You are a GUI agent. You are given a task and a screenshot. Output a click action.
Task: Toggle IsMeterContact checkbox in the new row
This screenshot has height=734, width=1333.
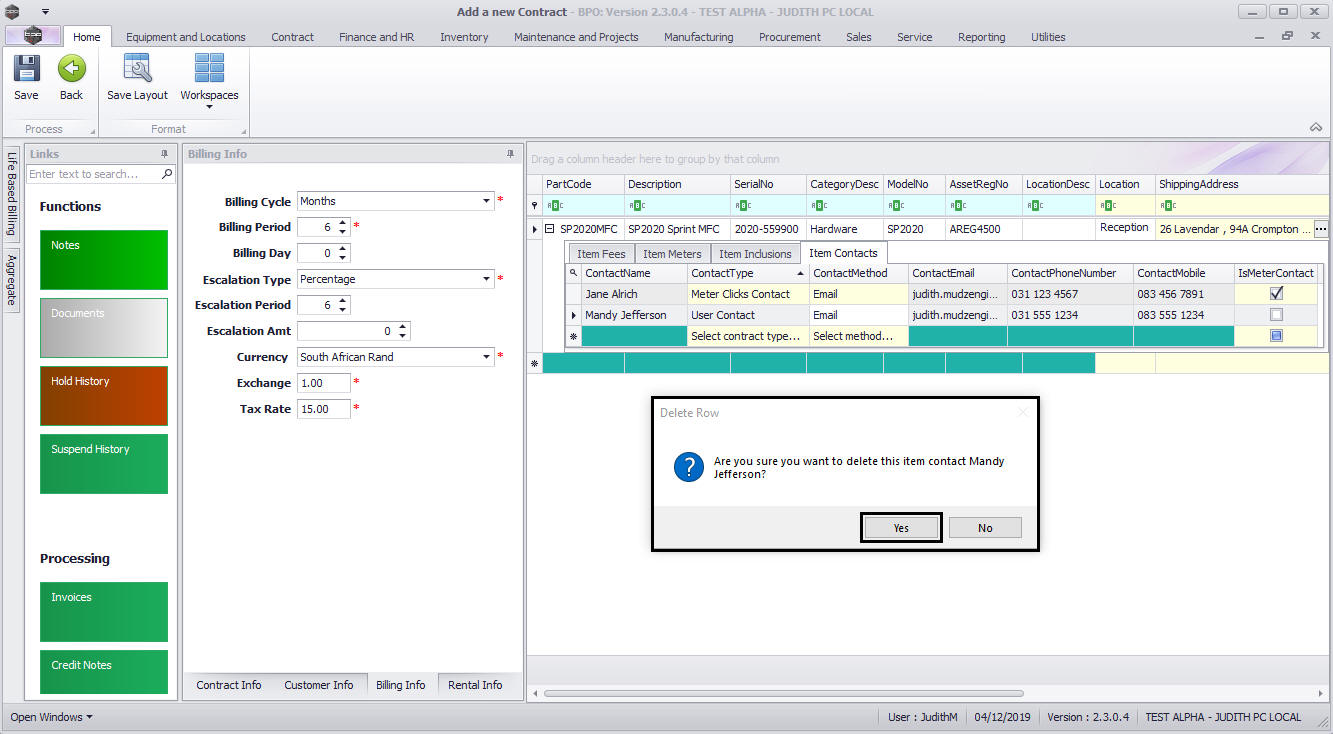click(x=1276, y=336)
